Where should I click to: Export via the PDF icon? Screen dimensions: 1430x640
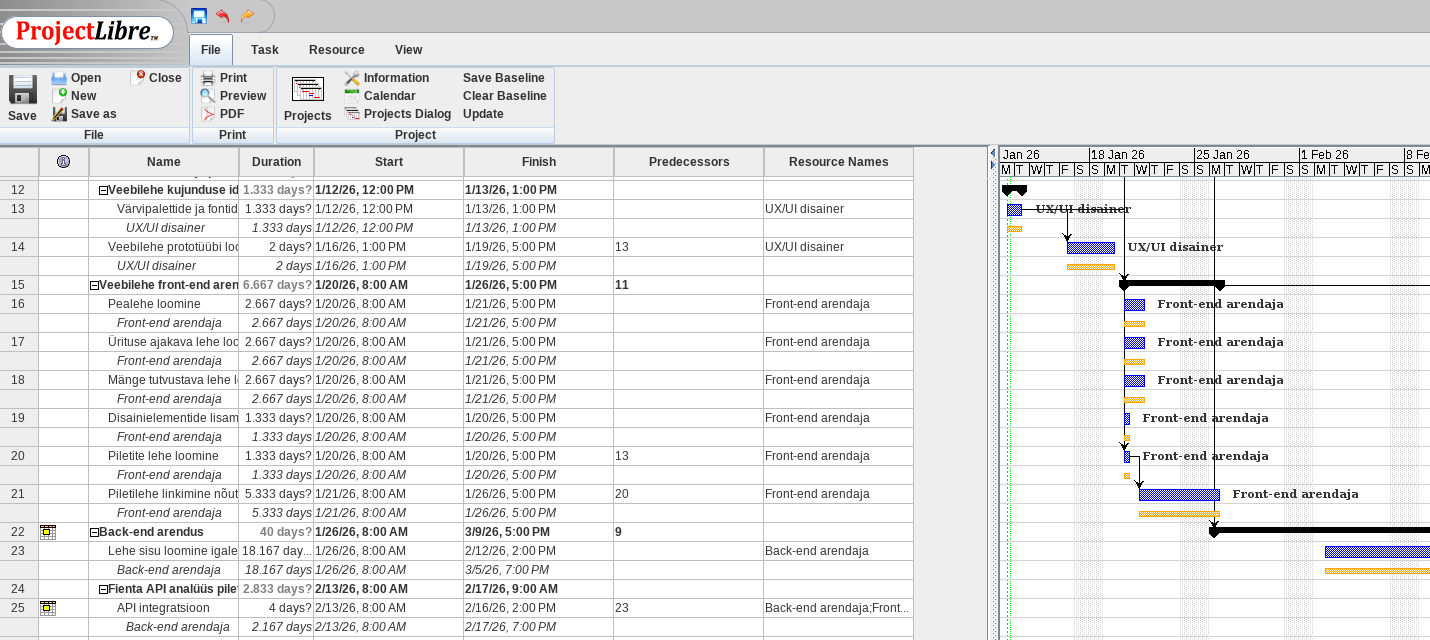pyautogui.click(x=208, y=114)
